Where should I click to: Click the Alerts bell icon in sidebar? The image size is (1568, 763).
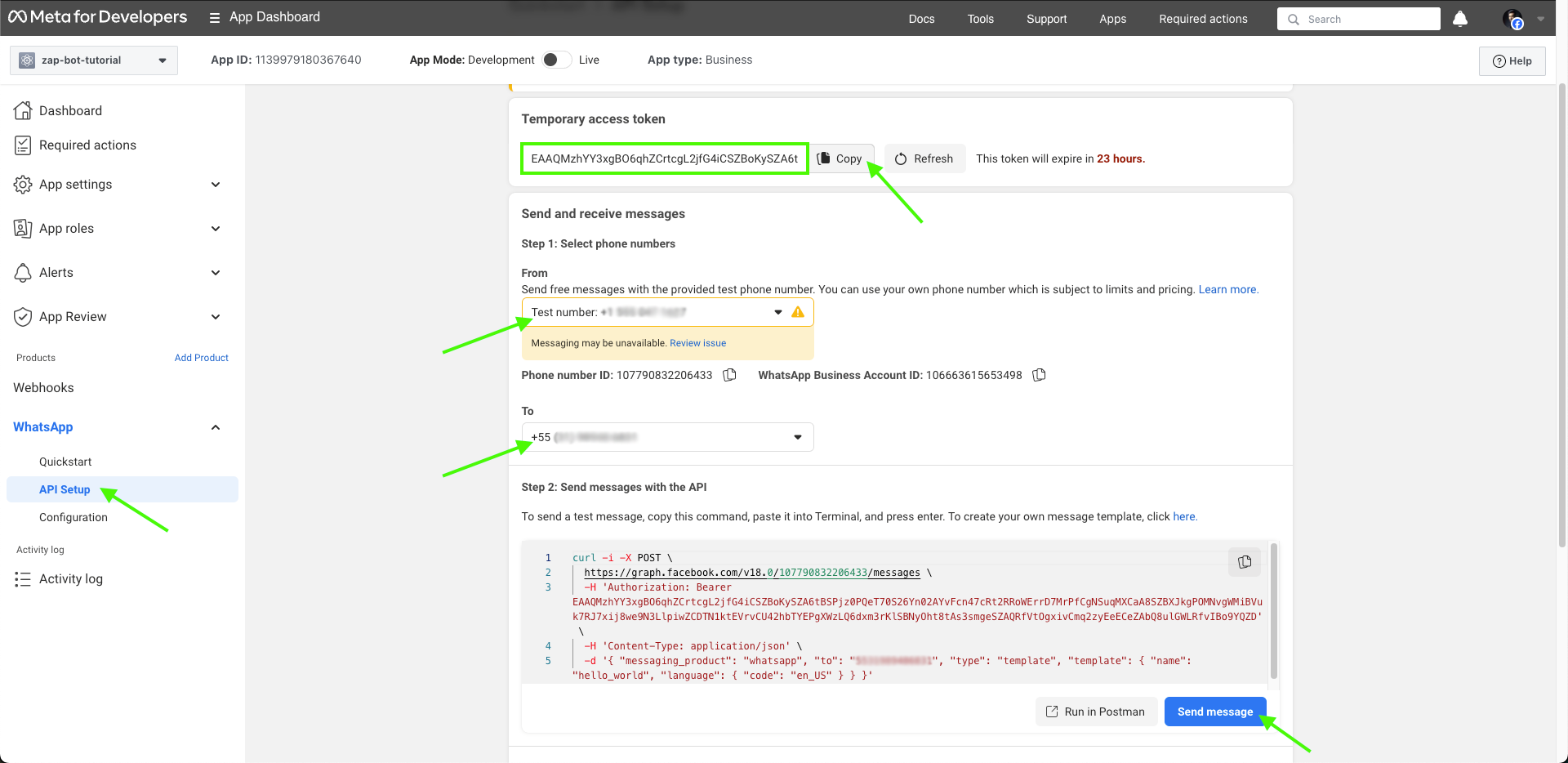[23, 273]
